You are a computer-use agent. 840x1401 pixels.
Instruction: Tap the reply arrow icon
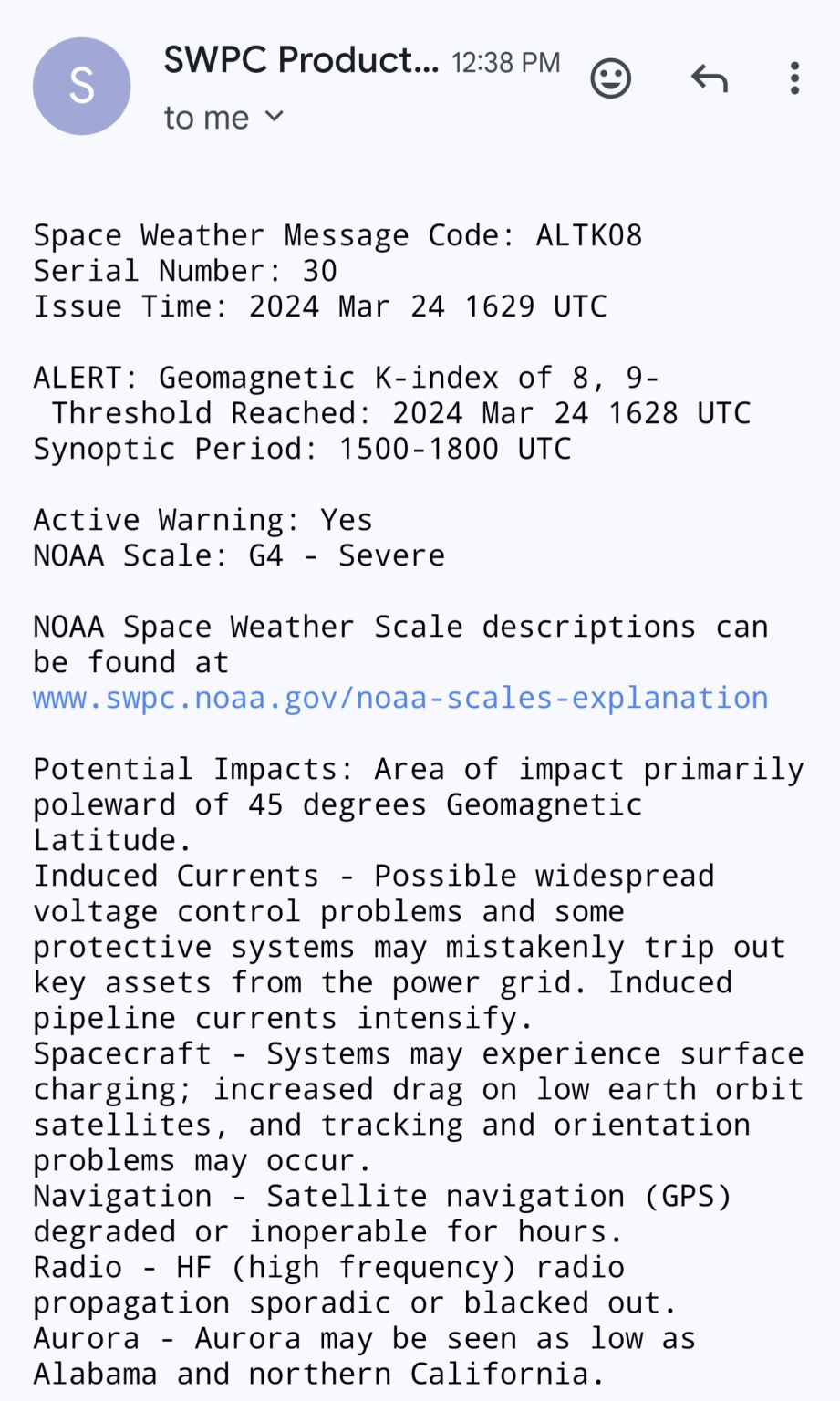(709, 78)
